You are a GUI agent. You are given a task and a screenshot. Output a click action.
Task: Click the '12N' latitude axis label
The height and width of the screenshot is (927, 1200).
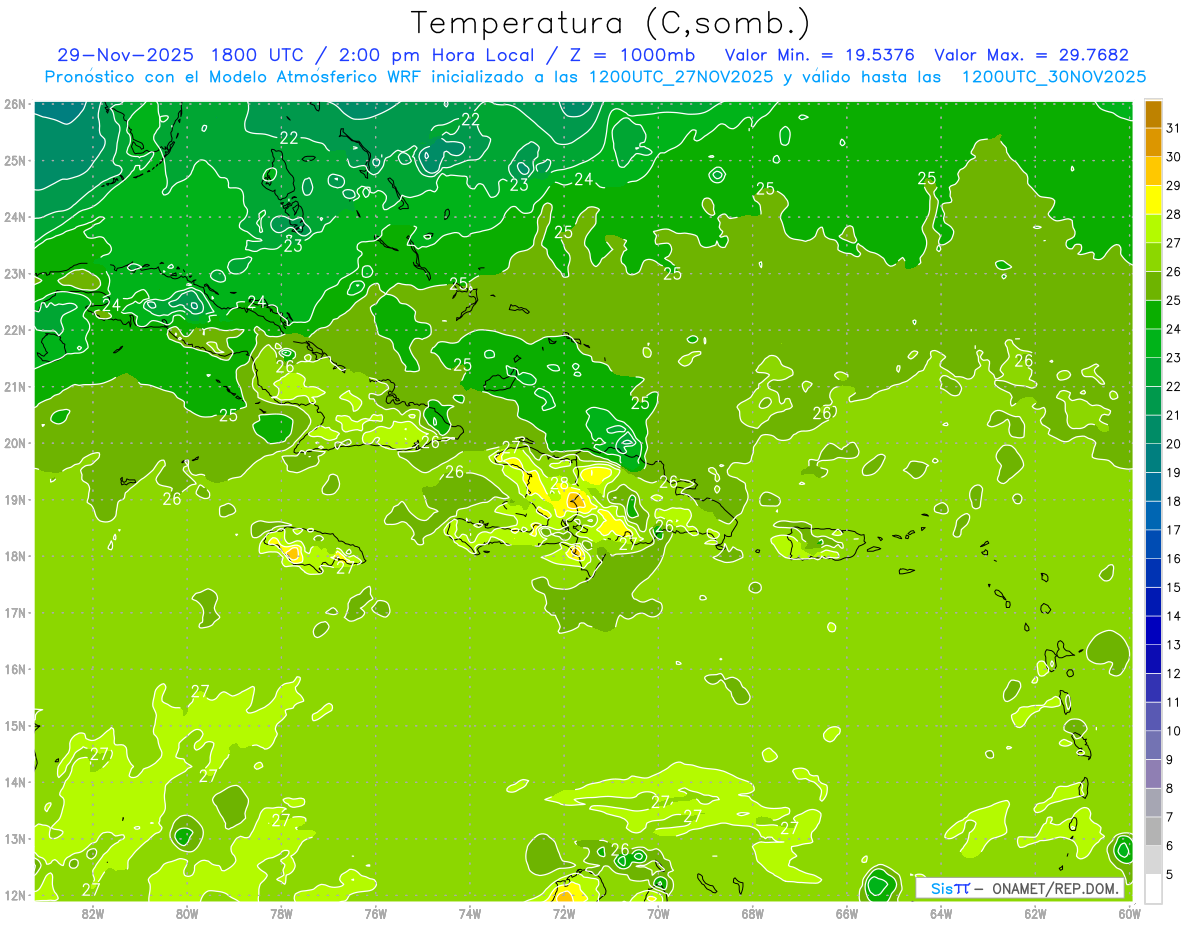pyautogui.click(x=15, y=895)
